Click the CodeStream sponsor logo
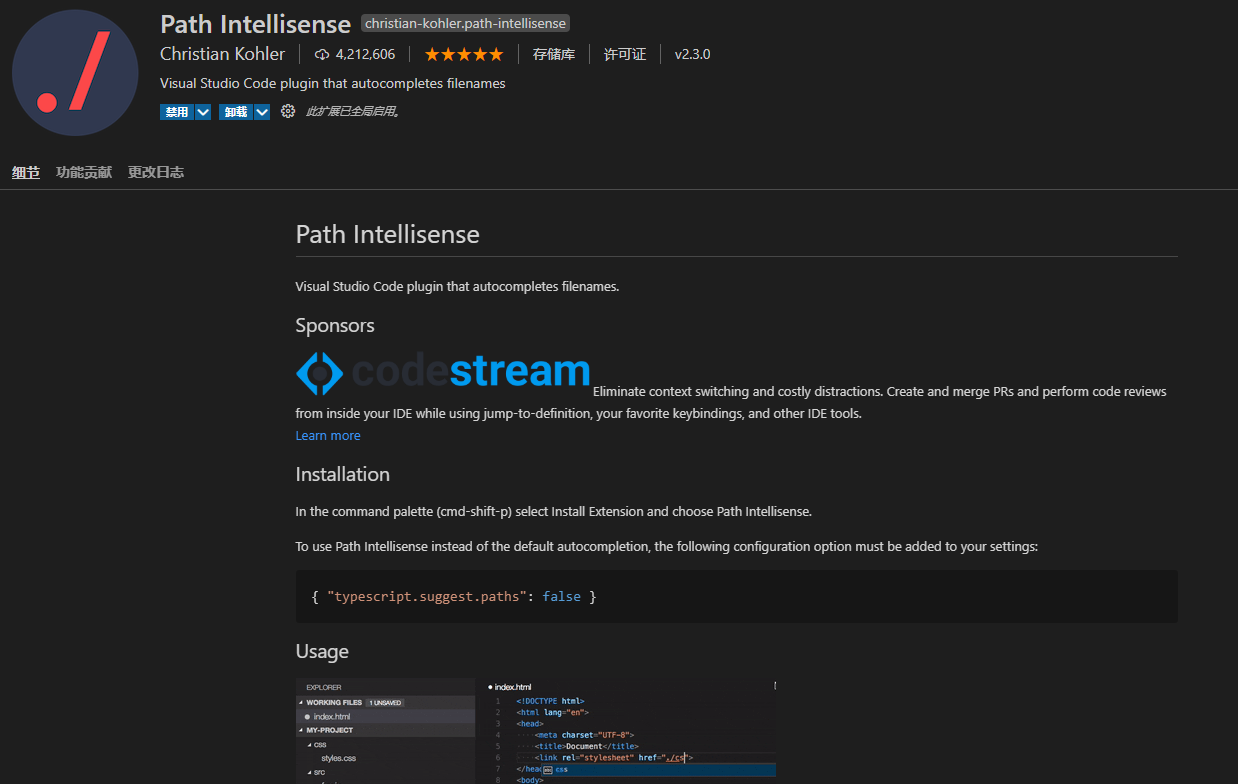The height and width of the screenshot is (784, 1238). (443, 372)
